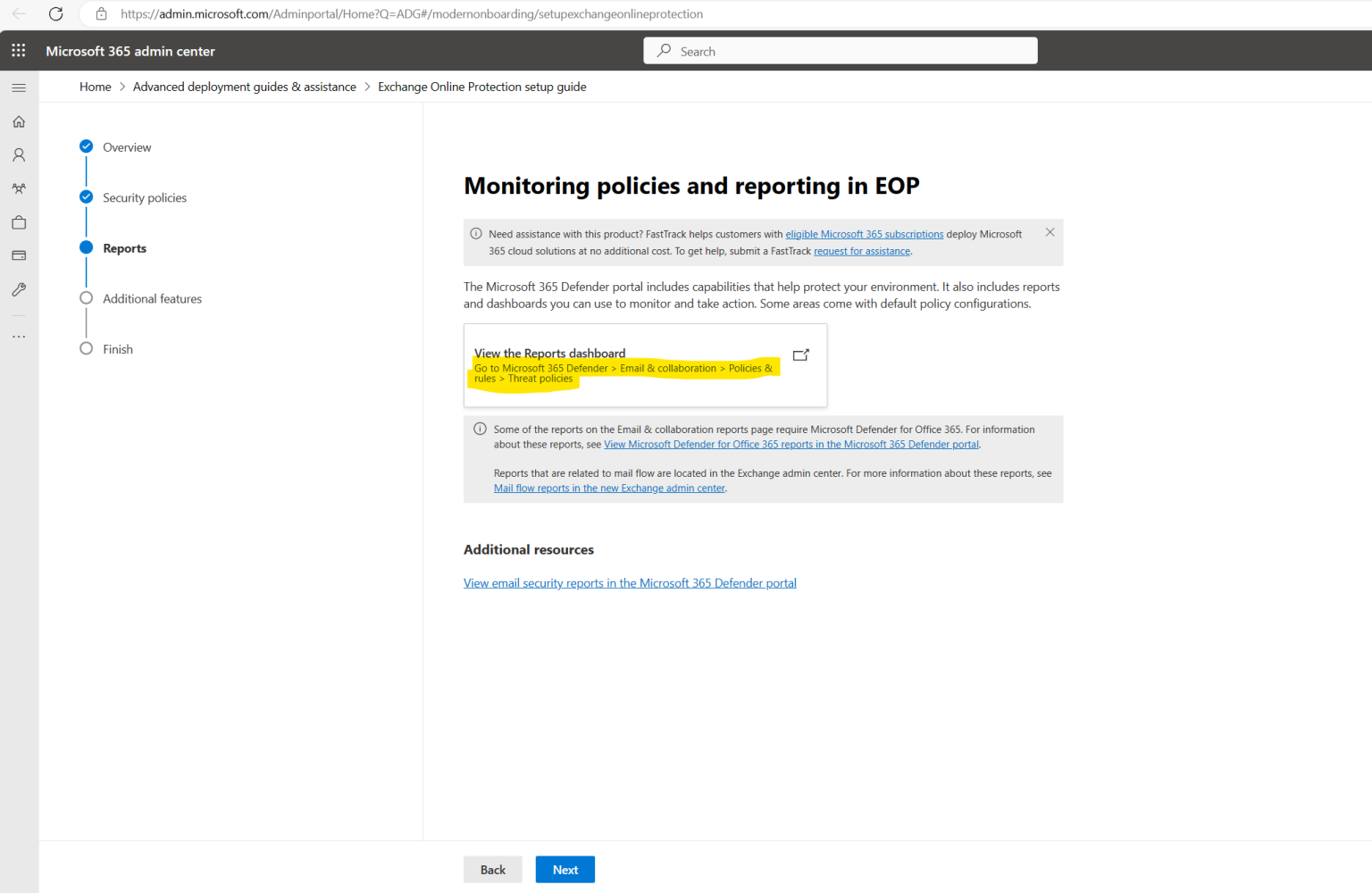Viewport: 1372px width, 893px height.
Task: Collapse the navigation with the hamburger icon
Action: click(x=18, y=87)
